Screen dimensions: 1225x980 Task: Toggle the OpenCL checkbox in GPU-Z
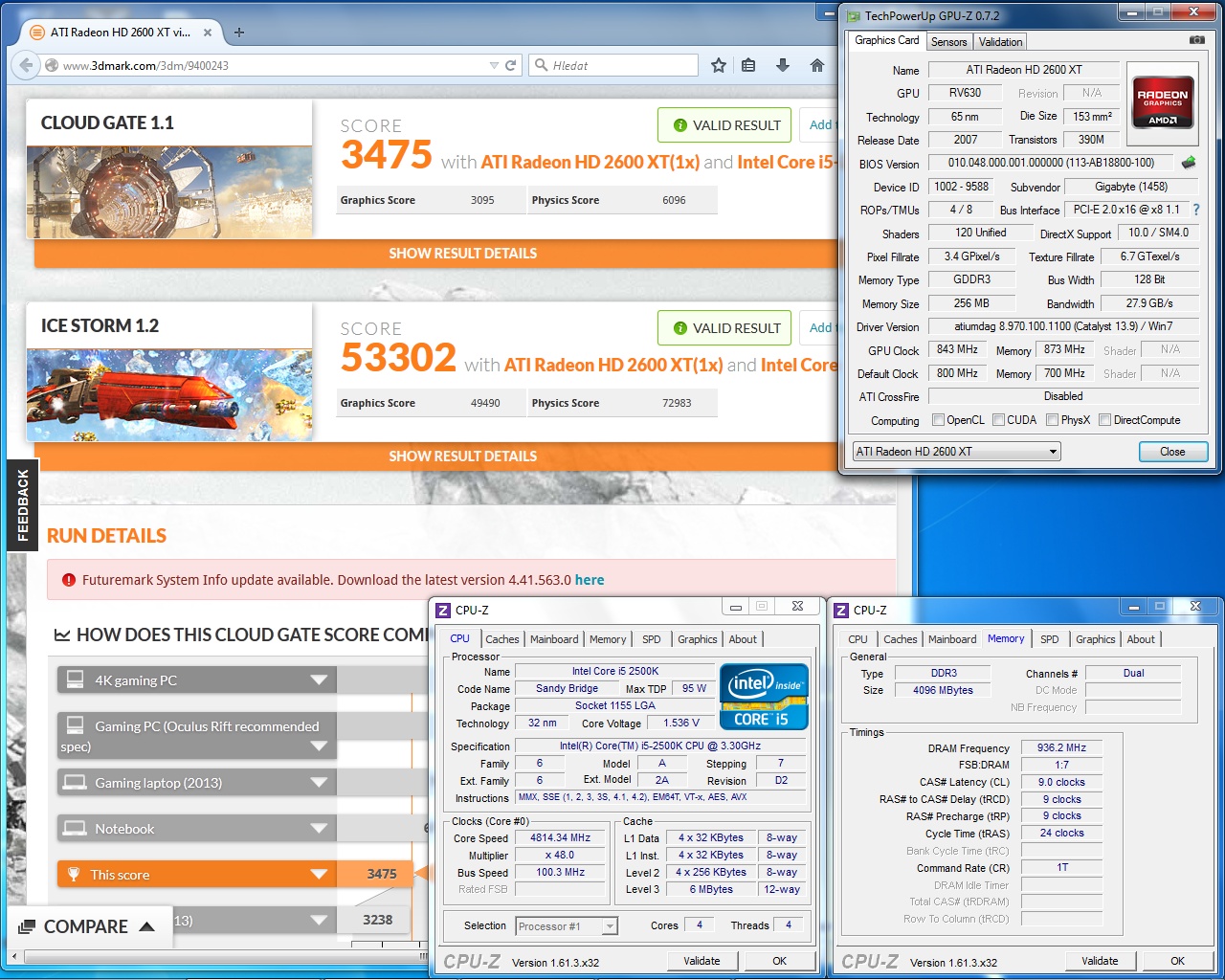click(938, 419)
